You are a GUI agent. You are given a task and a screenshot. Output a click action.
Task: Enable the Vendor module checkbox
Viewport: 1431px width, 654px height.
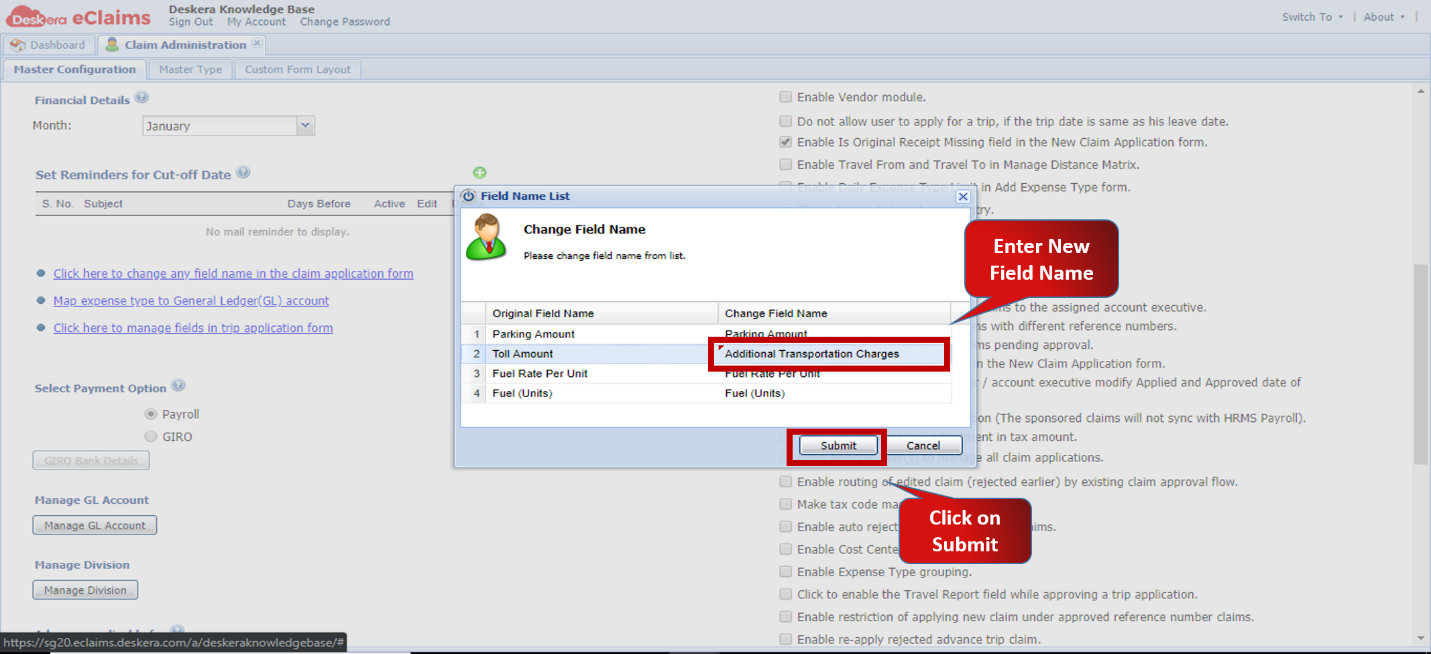point(786,96)
